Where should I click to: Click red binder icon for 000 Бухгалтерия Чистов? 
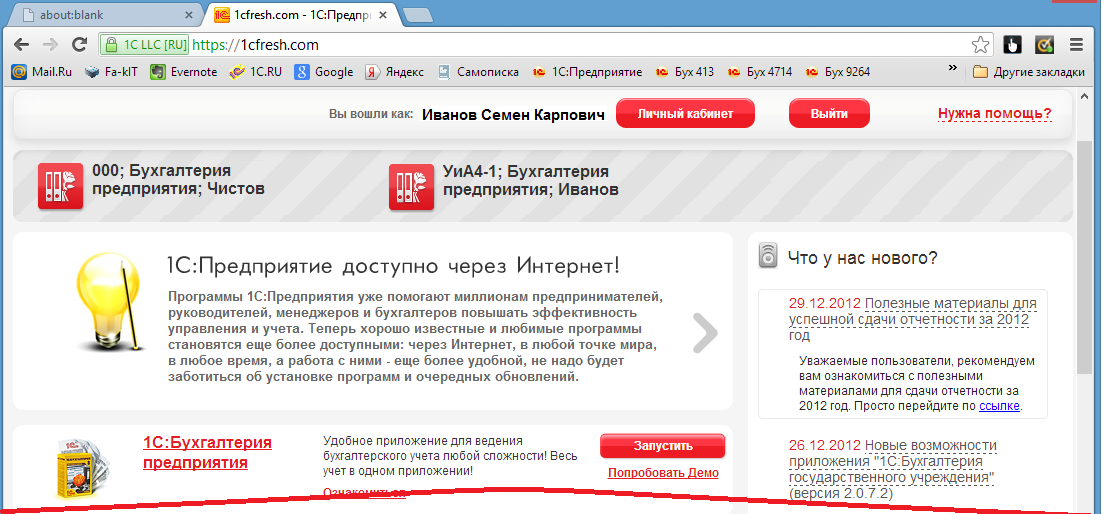tap(61, 187)
